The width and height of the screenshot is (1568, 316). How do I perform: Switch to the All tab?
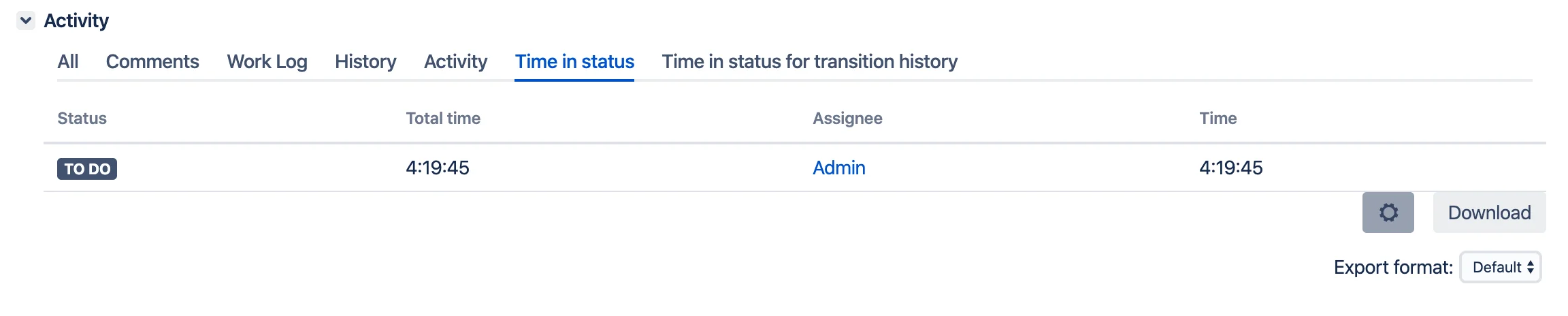coord(68,61)
